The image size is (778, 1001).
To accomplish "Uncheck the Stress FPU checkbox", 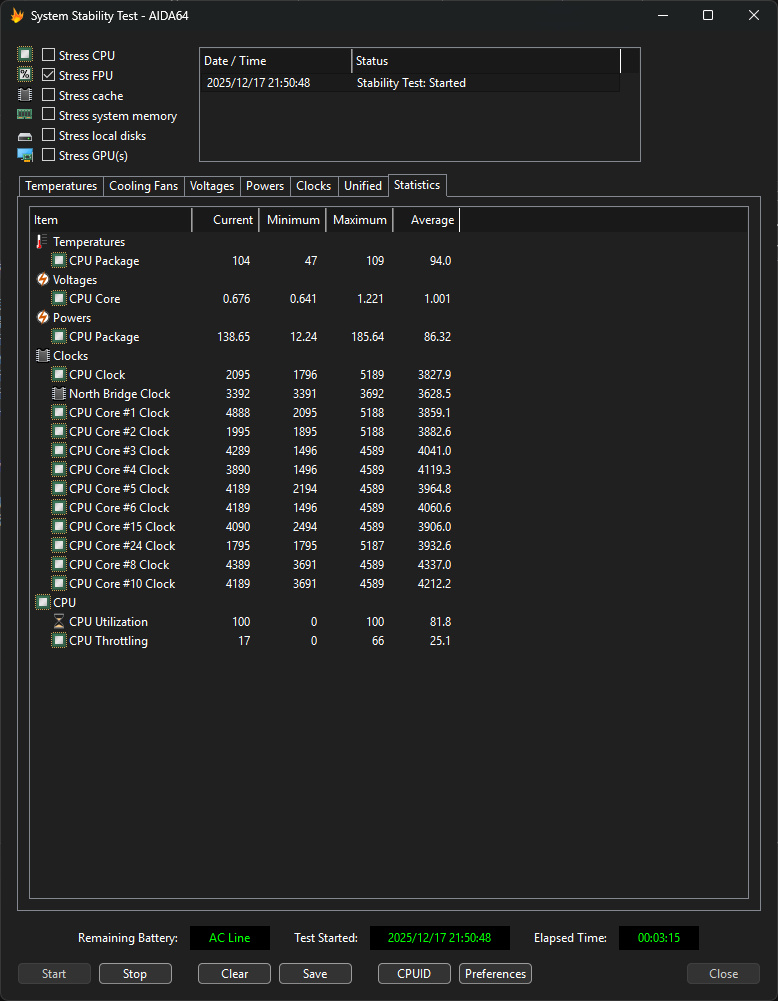I will 49,75.
